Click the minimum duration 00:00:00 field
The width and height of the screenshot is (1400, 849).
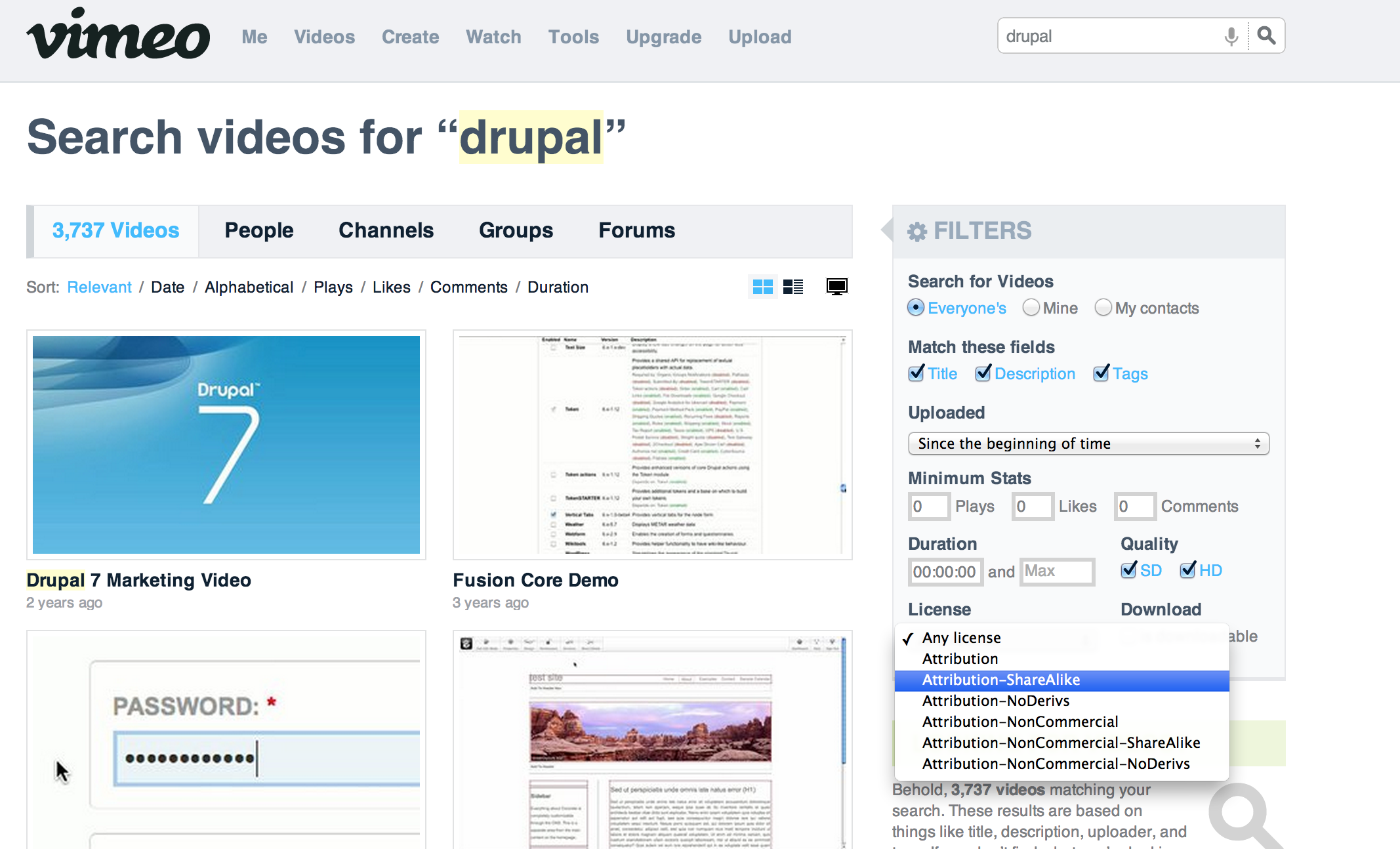(x=945, y=572)
